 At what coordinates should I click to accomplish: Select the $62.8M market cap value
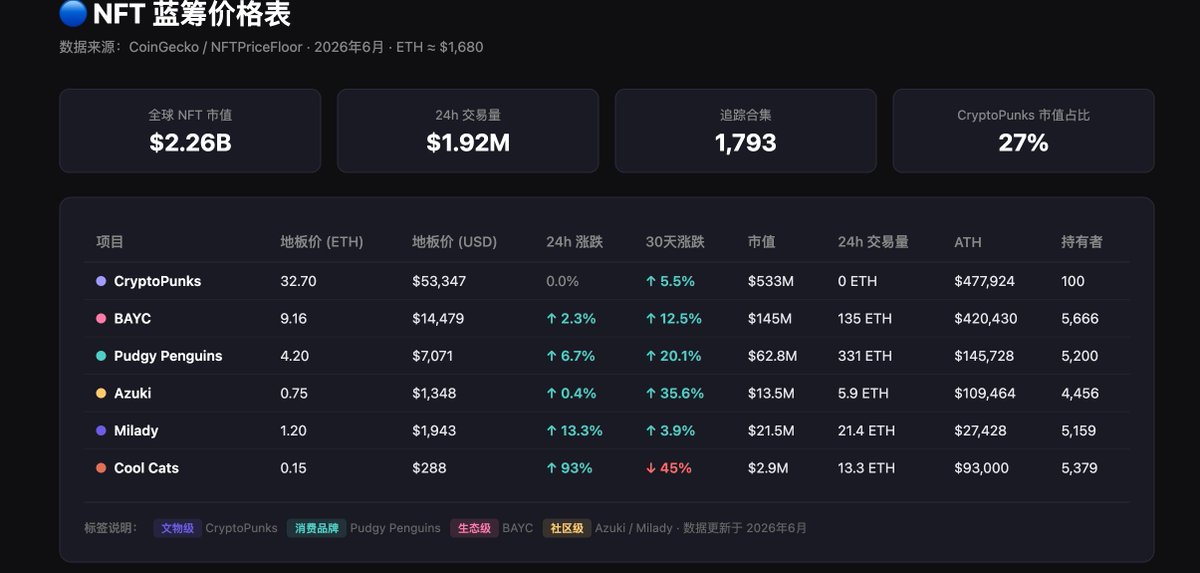click(772, 356)
